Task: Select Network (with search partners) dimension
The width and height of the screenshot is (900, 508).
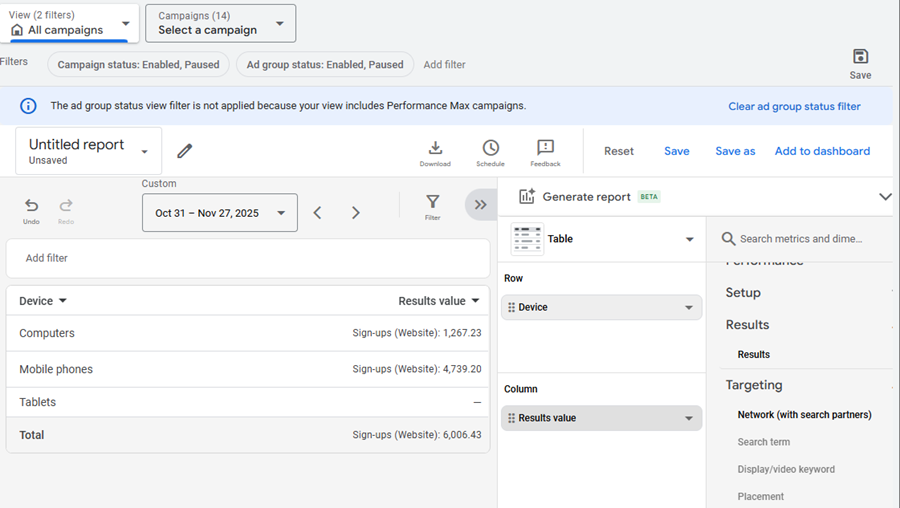Action: click(804, 415)
